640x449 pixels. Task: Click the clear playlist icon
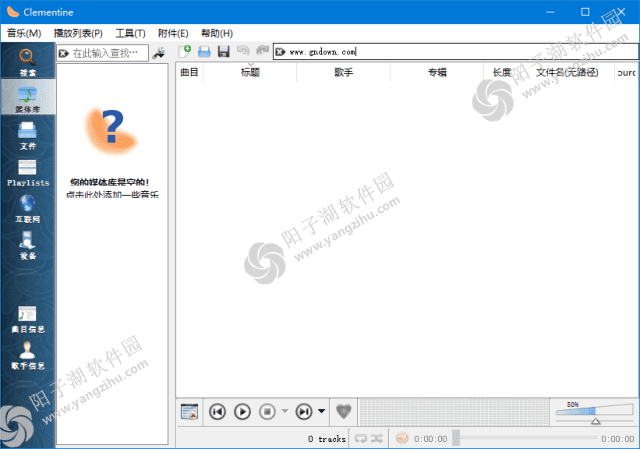click(x=189, y=411)
